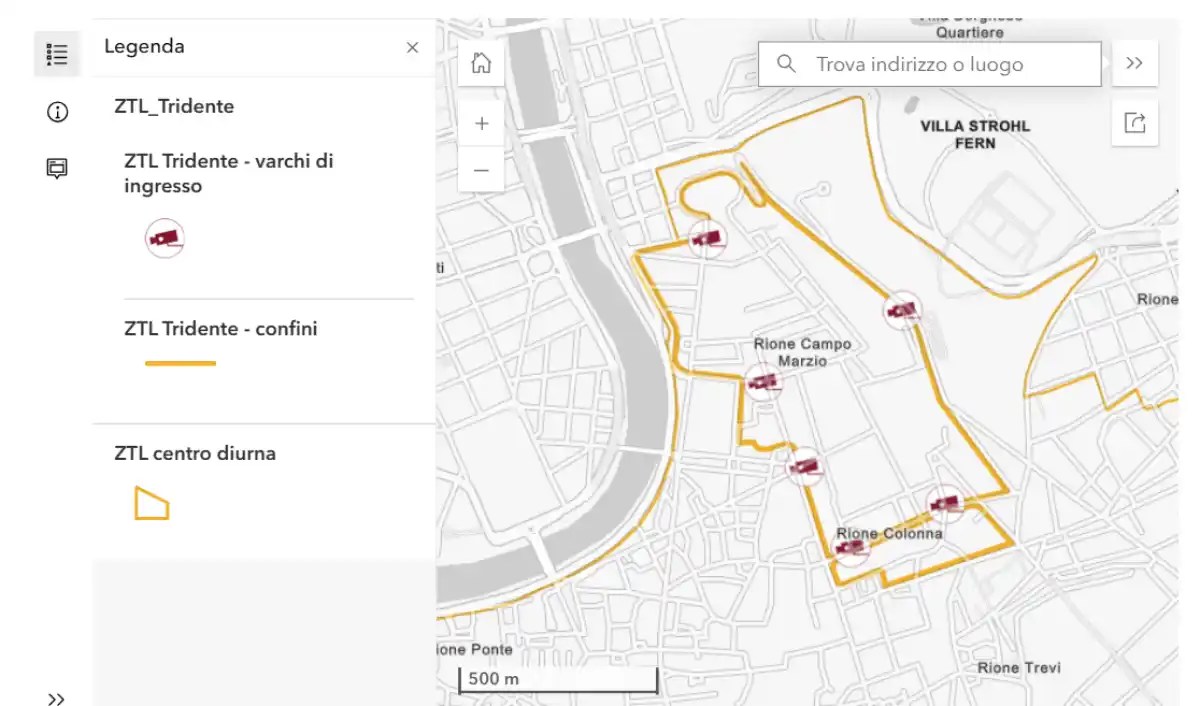Click ZTL centro diurna legend heading
The image size is (1200, 706).
pyautogui.click(x=195, y=453)
